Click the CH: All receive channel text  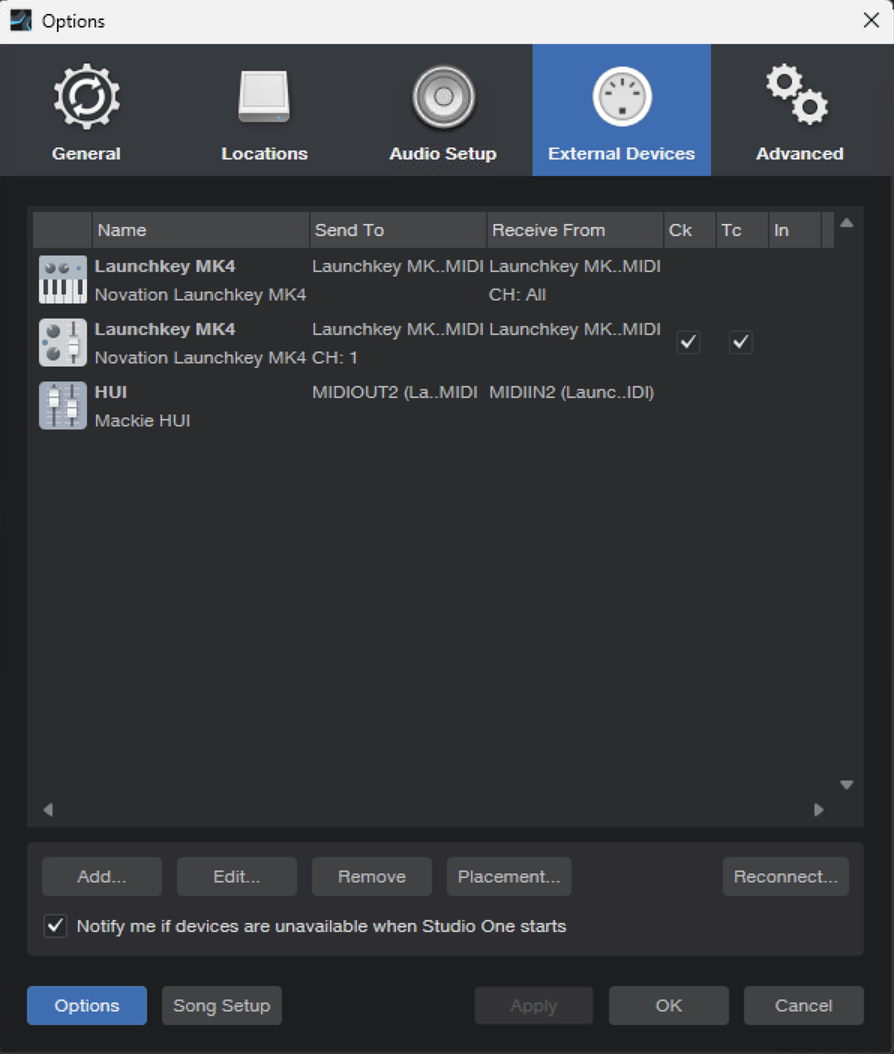(518, 294)
